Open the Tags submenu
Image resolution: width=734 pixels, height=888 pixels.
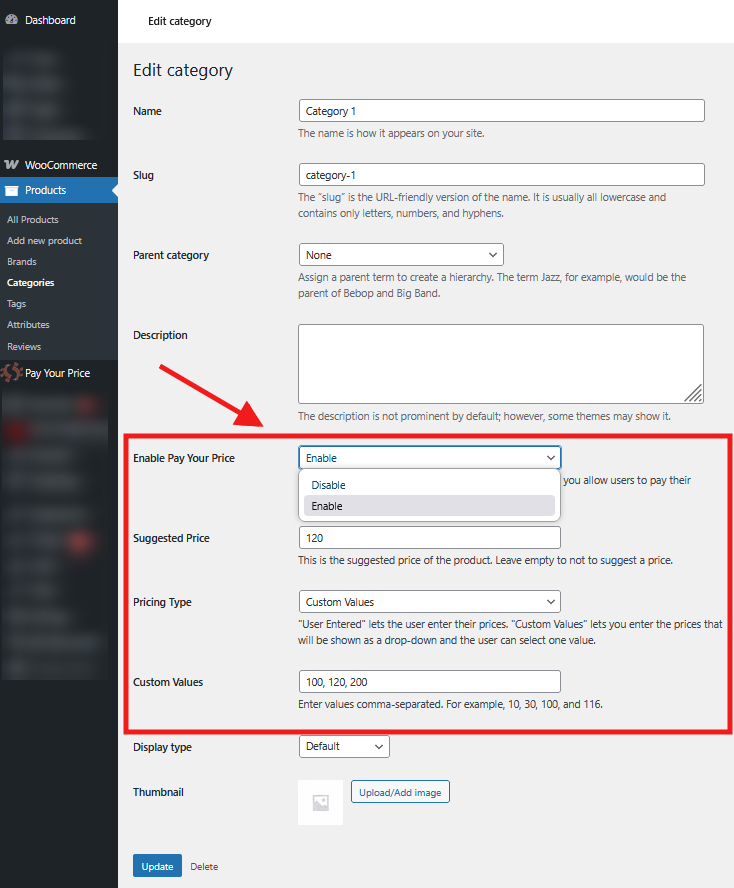(16, 304)
